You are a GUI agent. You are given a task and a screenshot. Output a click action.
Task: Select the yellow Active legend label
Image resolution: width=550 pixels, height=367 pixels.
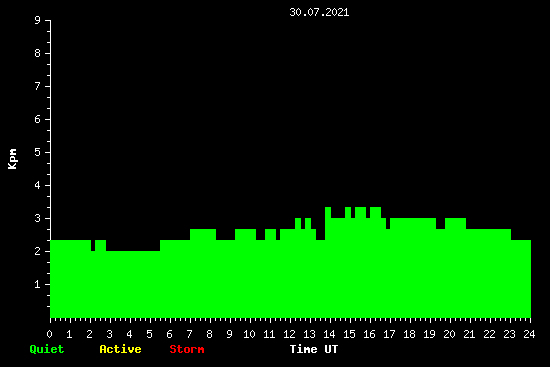pos(120,349)
